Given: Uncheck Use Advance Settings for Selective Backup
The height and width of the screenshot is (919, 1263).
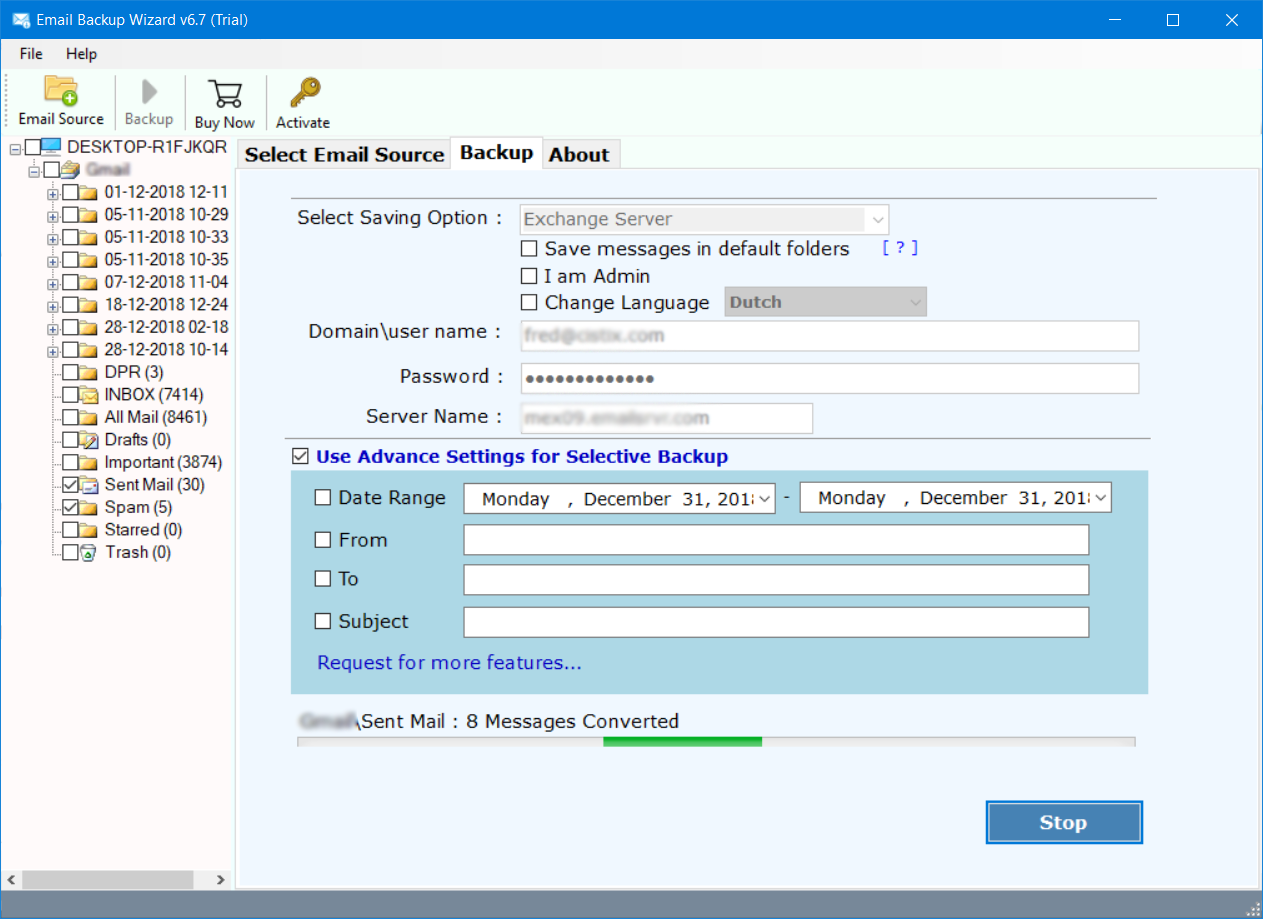Looking at the screenshot, I should (x=300, y=457).
